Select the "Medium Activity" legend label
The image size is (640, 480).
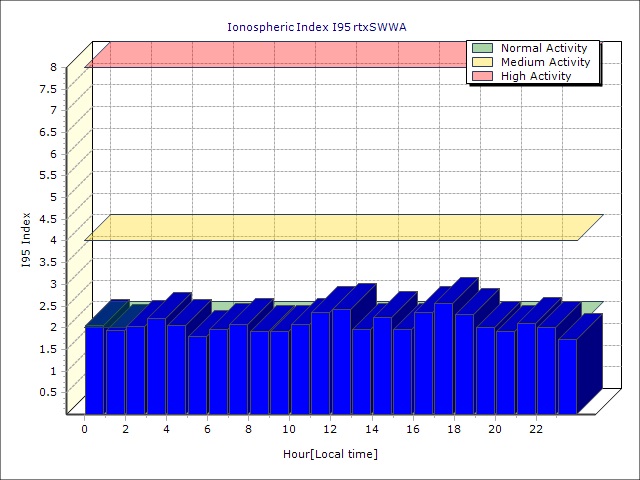pyautogui.click(x=545, y=62)
